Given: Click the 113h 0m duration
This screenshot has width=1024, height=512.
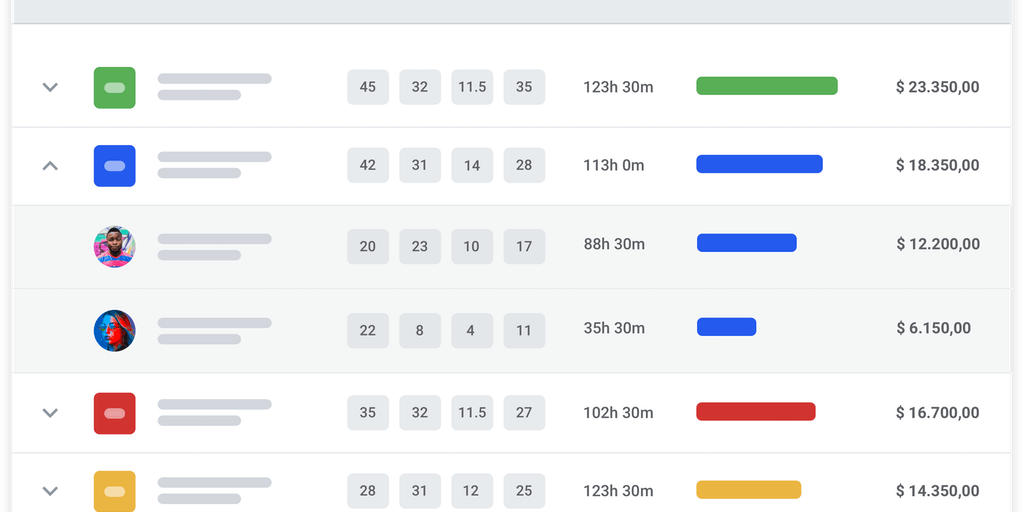Looking at the screenshot, I should pos(614,165).
